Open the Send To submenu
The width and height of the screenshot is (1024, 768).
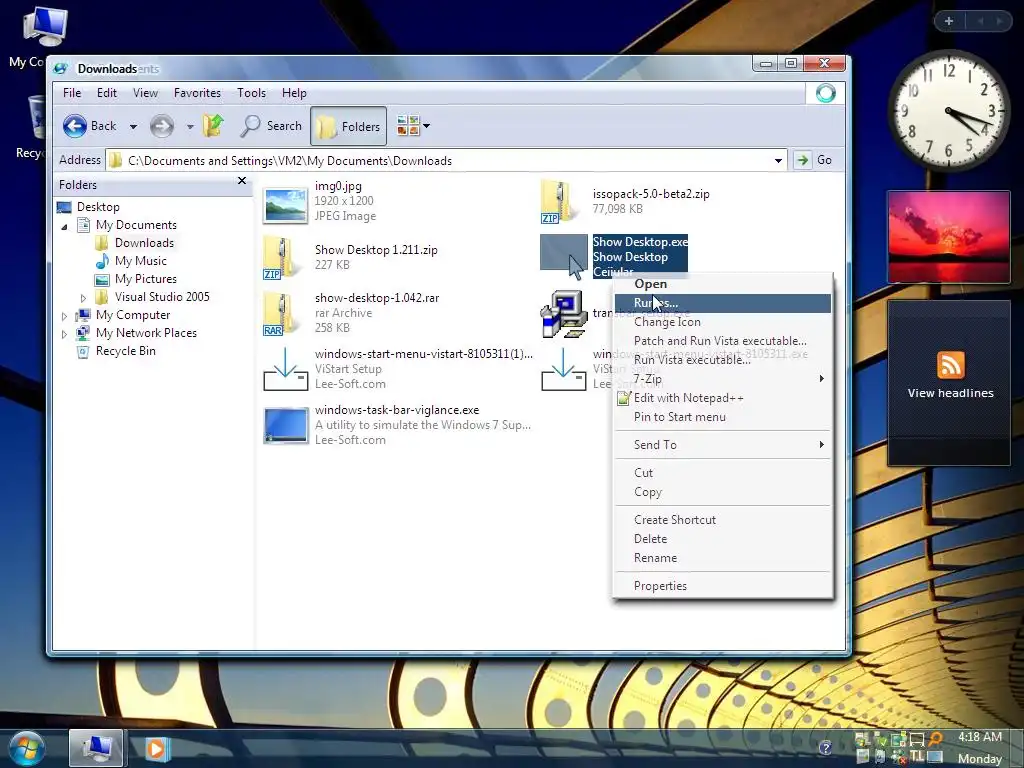[722, 445]
